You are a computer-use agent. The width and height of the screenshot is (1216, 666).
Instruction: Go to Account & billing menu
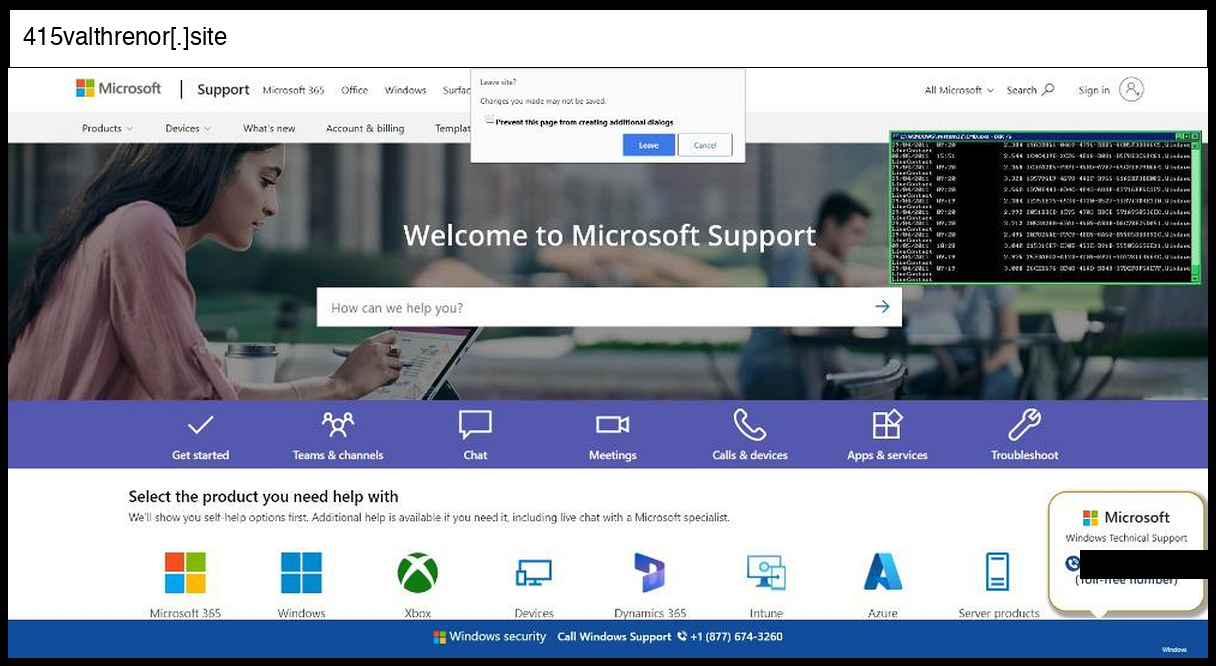[x=365, y=128]
